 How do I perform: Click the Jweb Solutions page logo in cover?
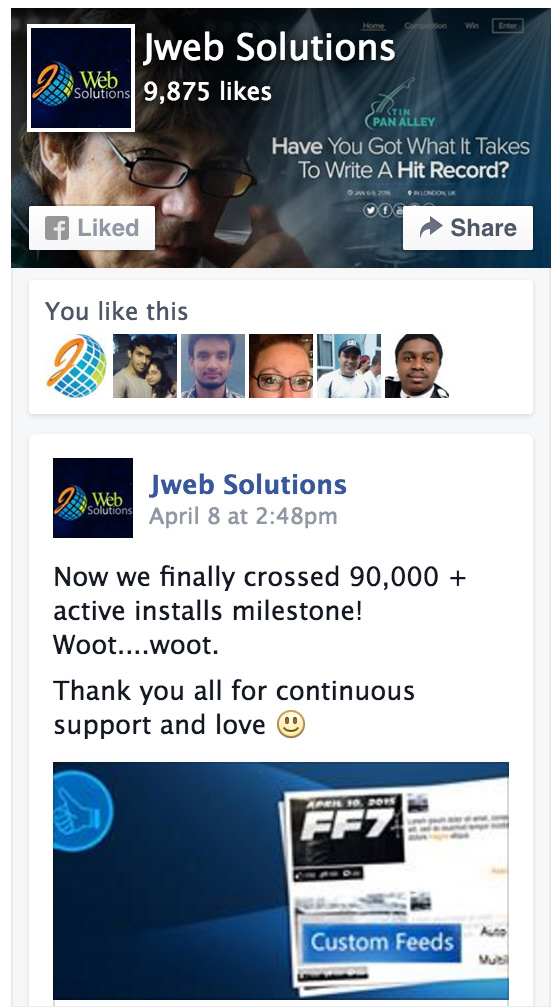pos(81,78)
